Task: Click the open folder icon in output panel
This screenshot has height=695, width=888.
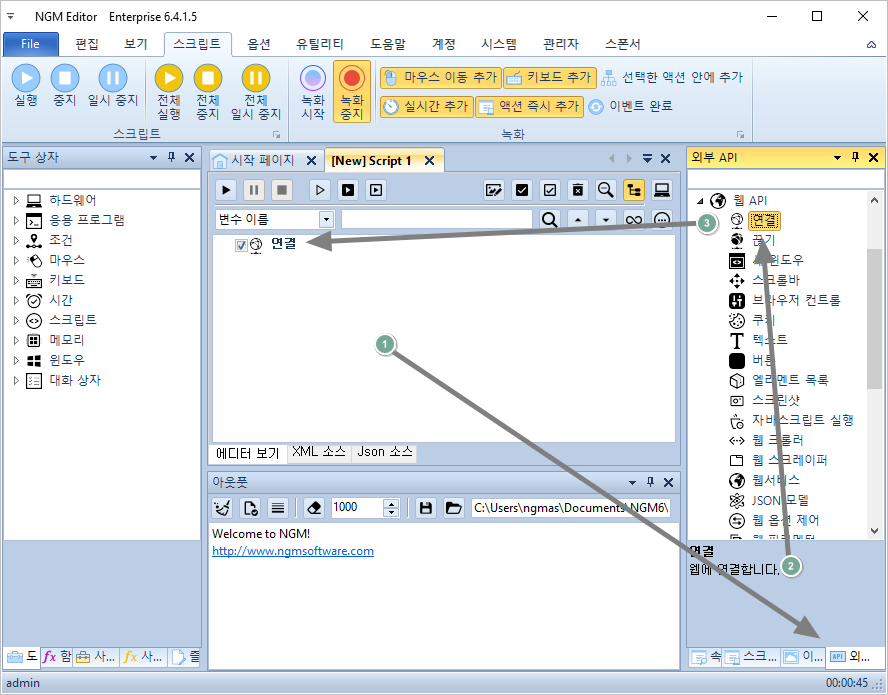Action: (x=453, y=508)
